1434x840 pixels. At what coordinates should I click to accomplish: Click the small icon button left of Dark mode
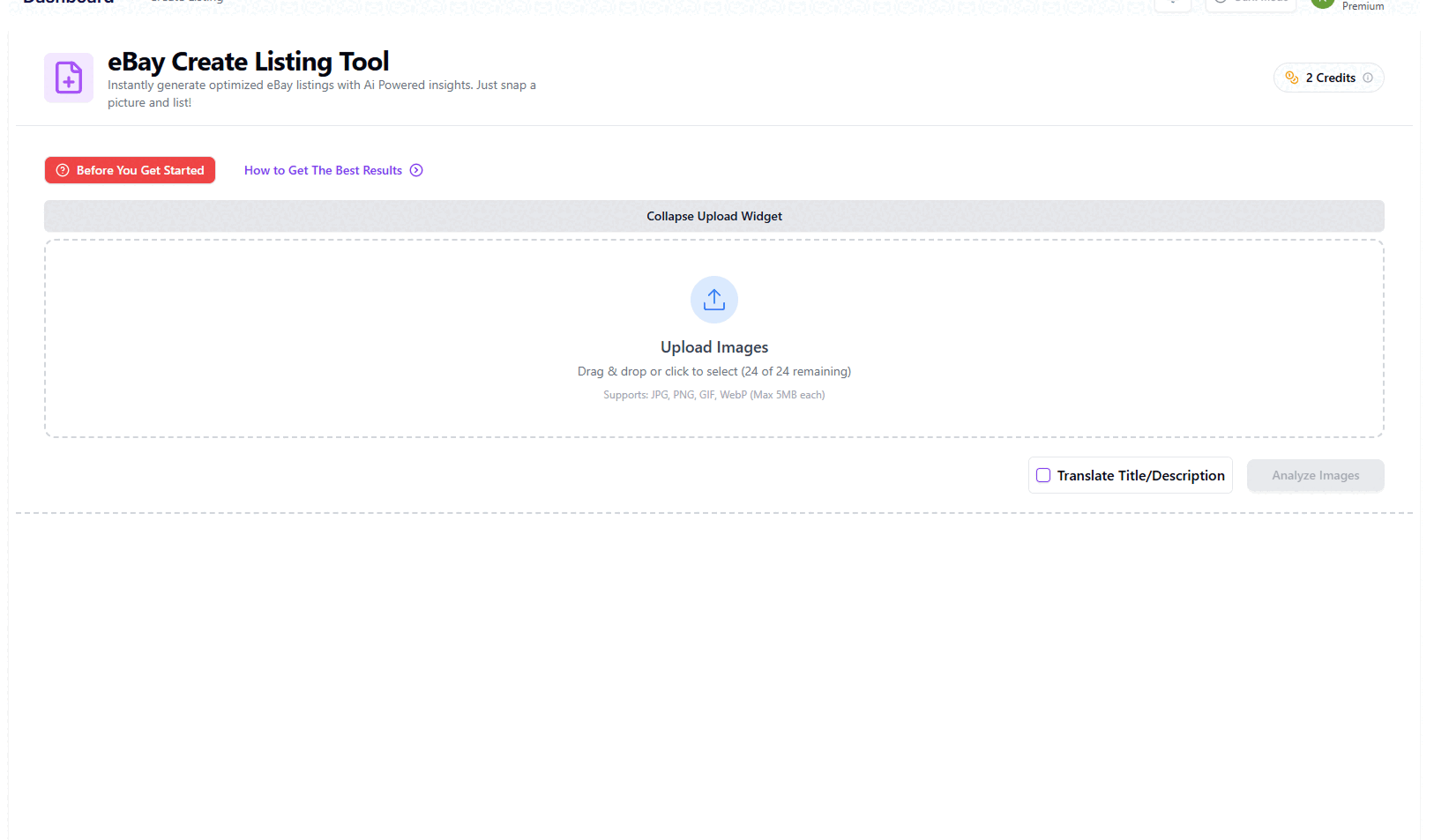1172,3
